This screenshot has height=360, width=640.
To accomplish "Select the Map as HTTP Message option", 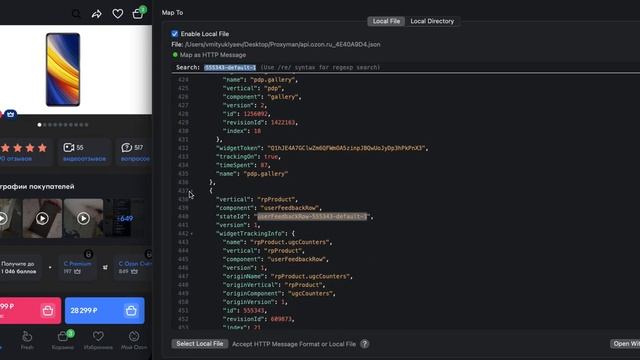I will click(x=209, y=55).
